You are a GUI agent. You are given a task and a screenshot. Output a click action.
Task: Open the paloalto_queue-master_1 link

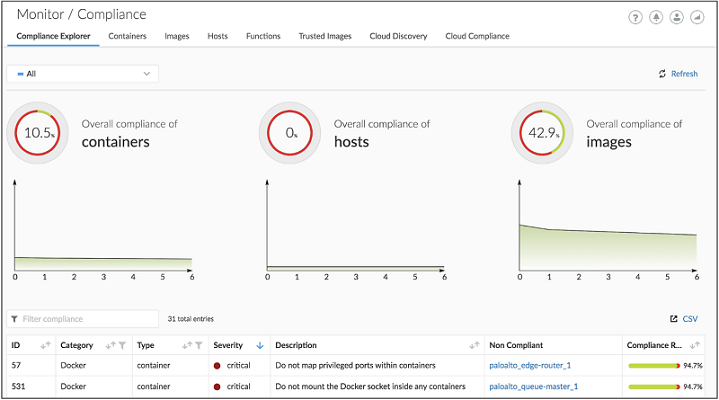tap(533, 386)
